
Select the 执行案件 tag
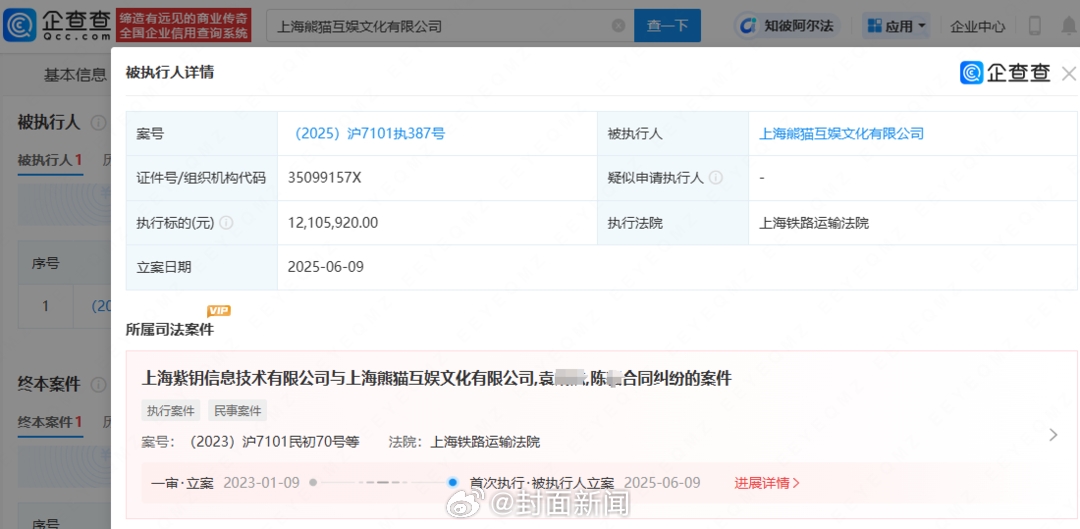(x=171, y=411)
